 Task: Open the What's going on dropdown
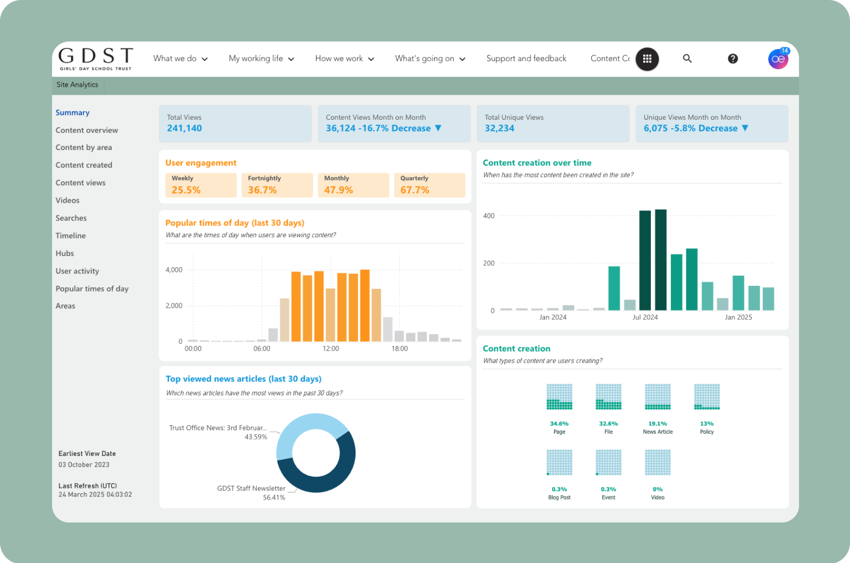coord(430,59)
